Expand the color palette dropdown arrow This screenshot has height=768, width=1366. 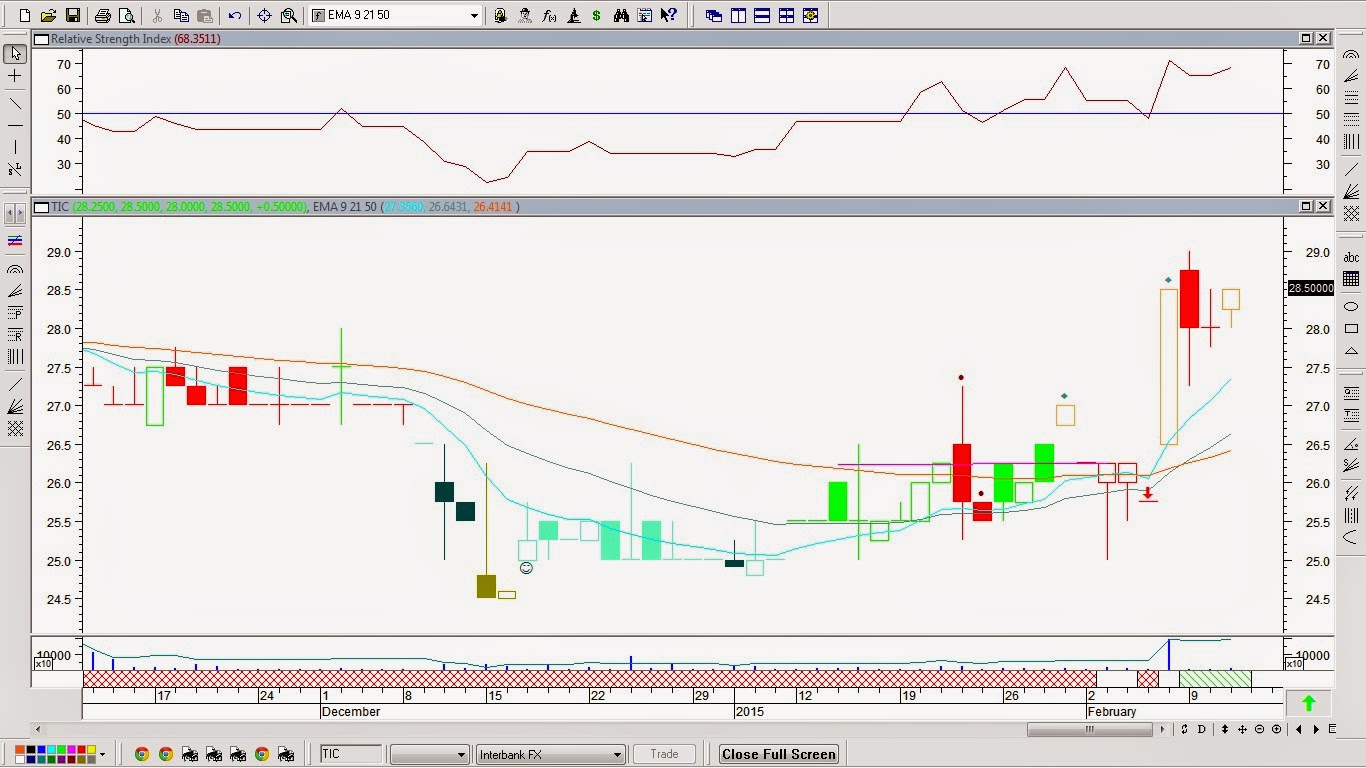coord(104,754)
